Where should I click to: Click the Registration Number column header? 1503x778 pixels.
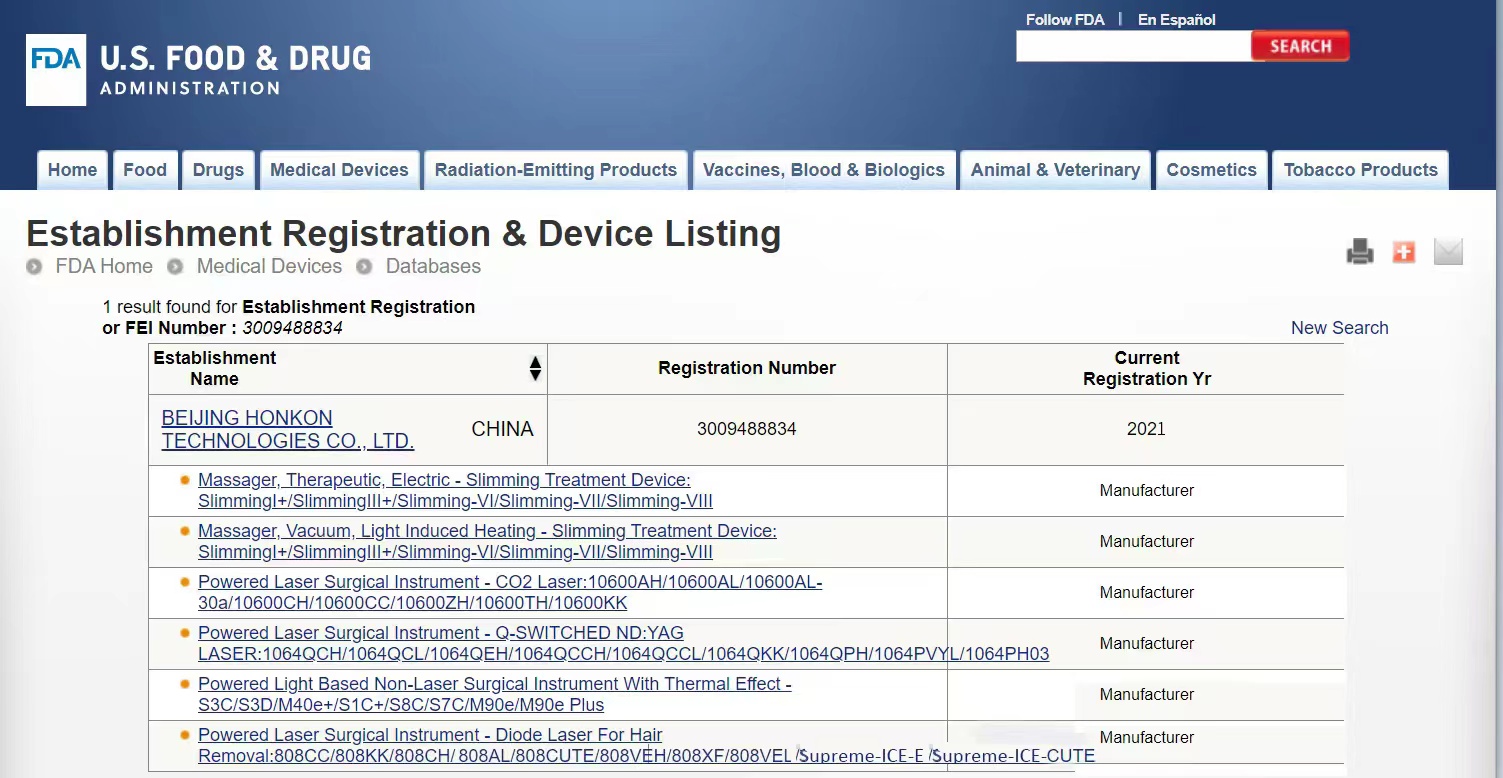(747, 368)
